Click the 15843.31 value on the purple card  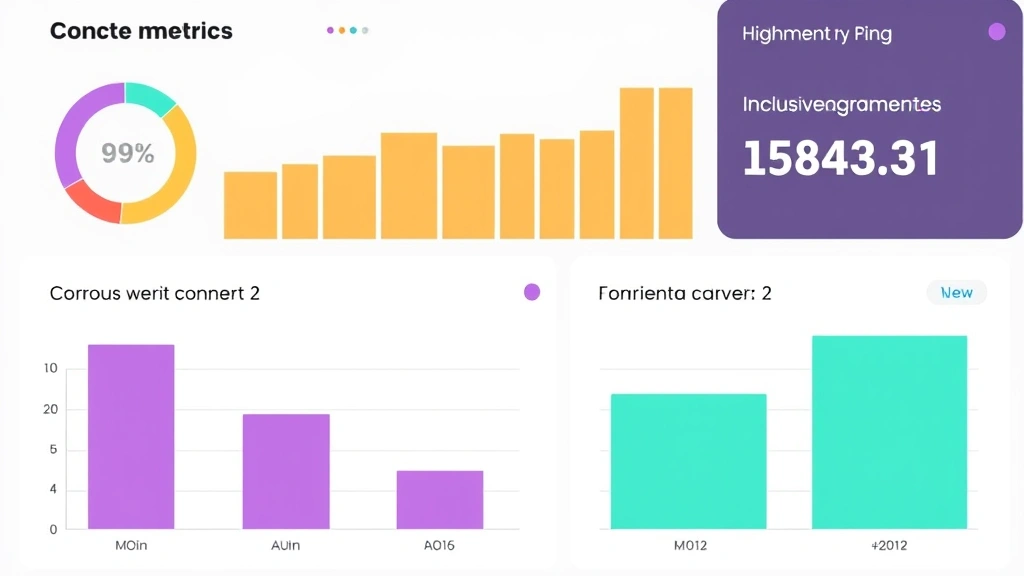(x=840, y=158)
